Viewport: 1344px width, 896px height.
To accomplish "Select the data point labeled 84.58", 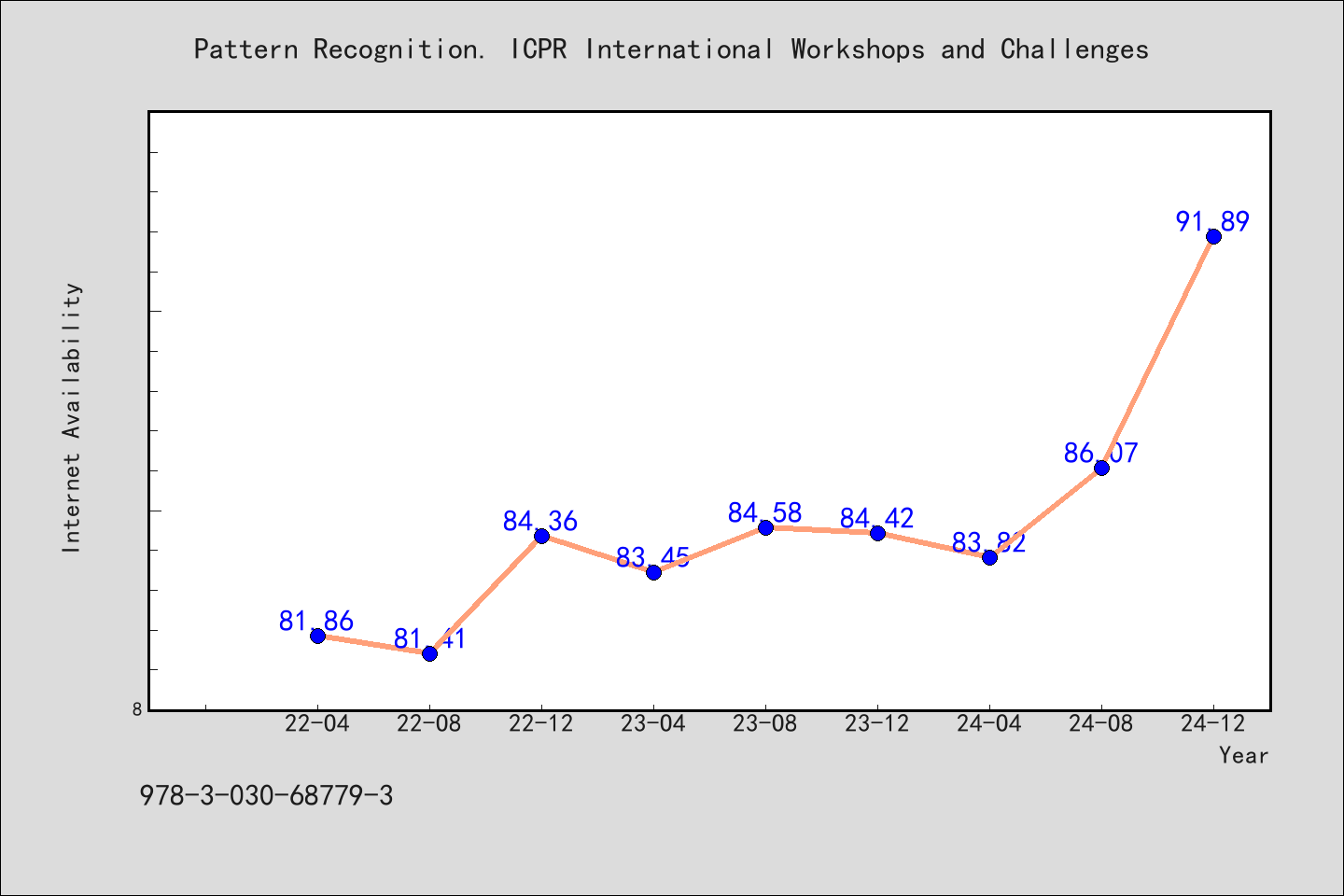I will click(765, 527).
